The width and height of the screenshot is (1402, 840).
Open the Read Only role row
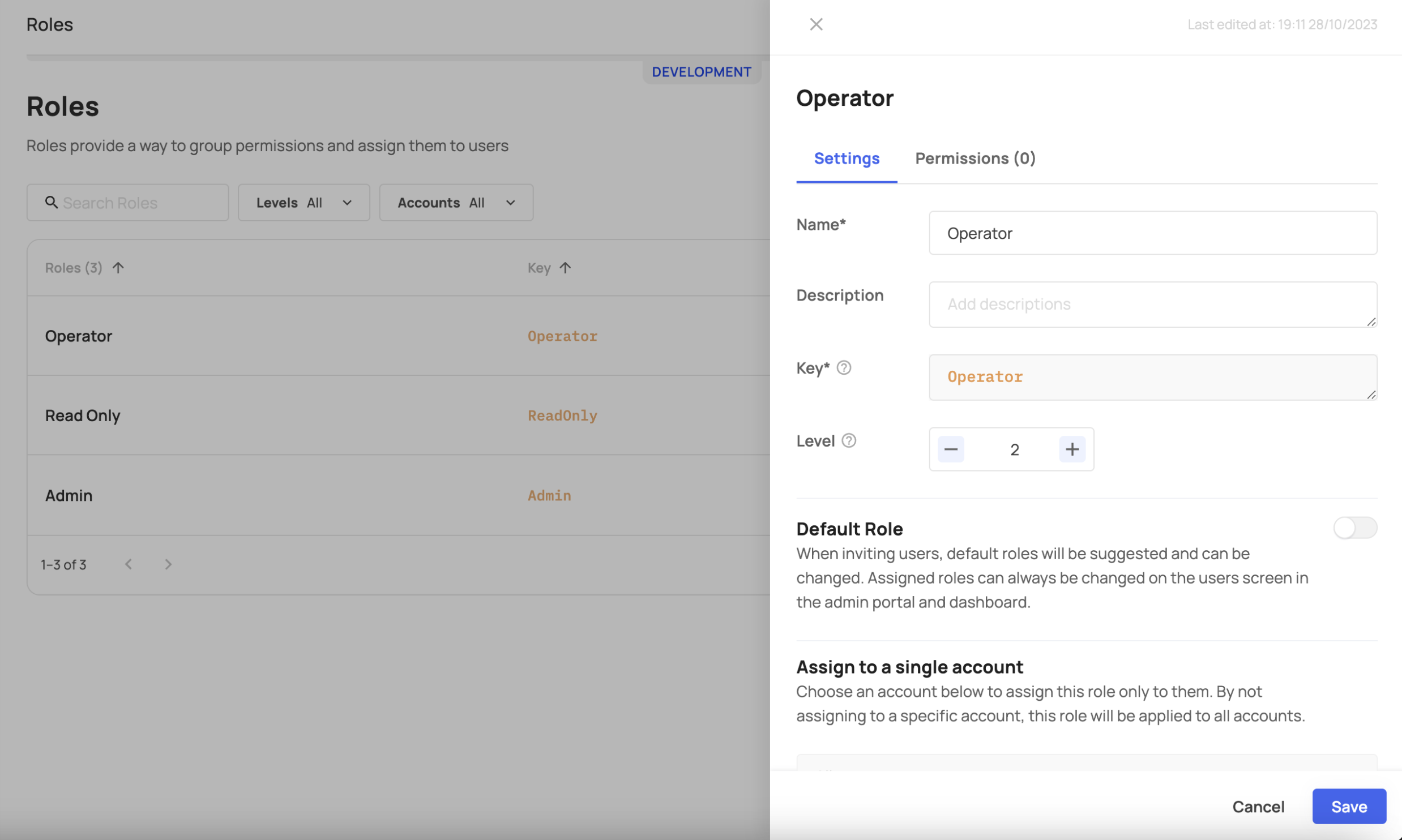[83, 415]
